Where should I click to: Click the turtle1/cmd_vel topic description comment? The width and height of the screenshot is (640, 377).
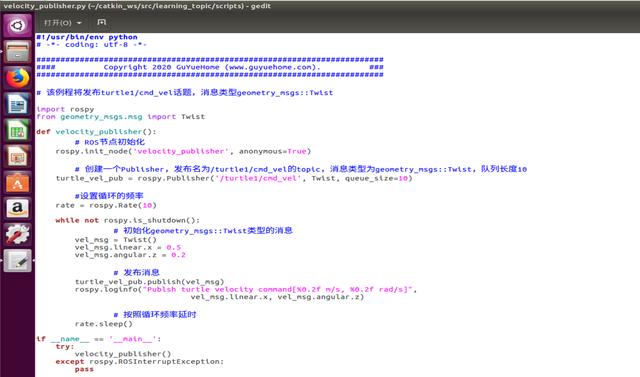pos(184,93)
